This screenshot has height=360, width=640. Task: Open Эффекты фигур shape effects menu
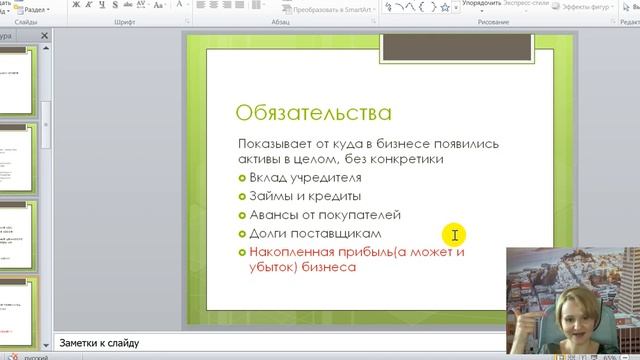[x=584, y=7]
